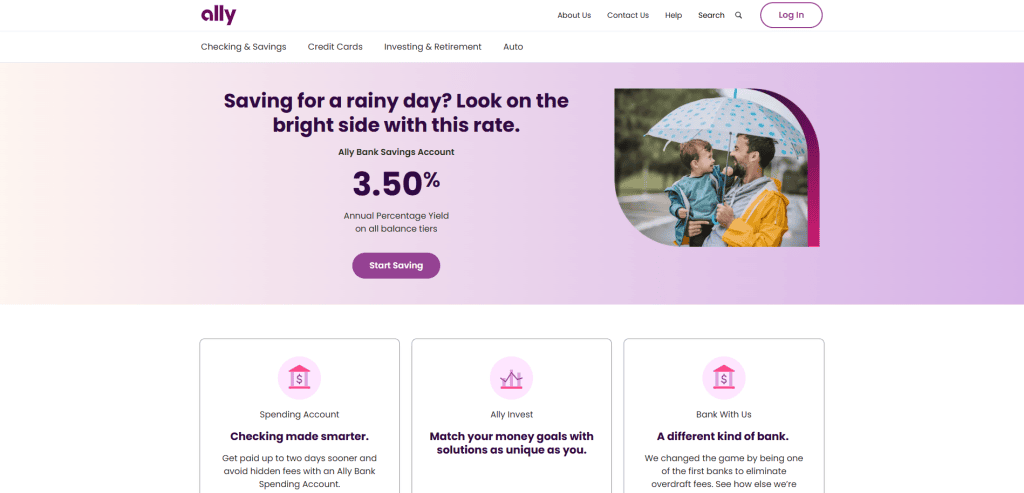
Task: Go to the About Us page
Action: 574,15
